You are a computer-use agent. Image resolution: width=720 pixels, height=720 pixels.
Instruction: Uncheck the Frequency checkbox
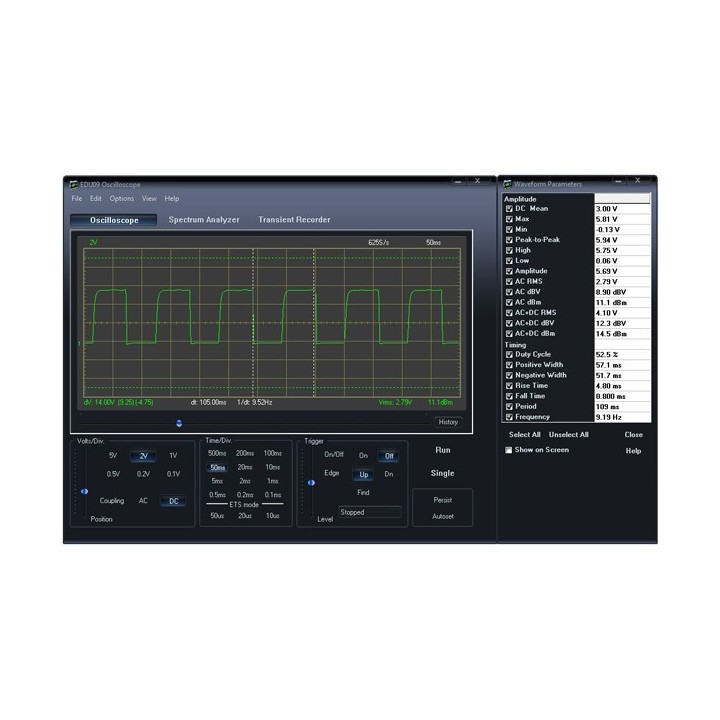tap(509, 417)
